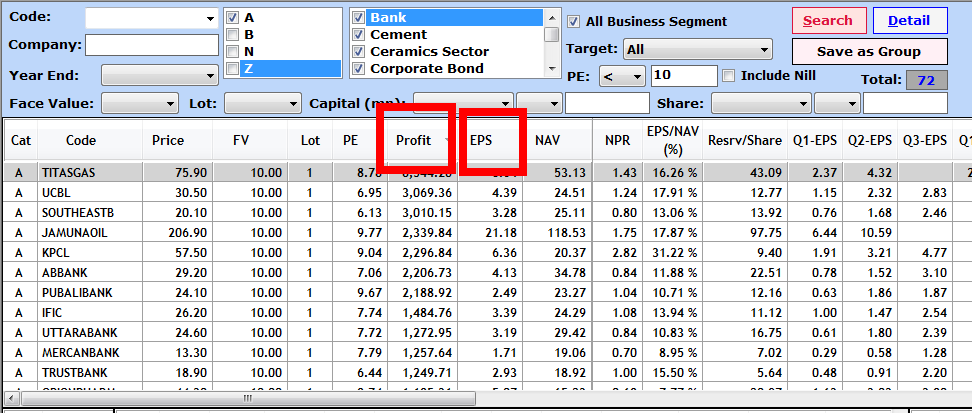Uncheck the Ceramics Sector checkbox
This screenshot has height=413, width=972.
[x=358, y=51]
